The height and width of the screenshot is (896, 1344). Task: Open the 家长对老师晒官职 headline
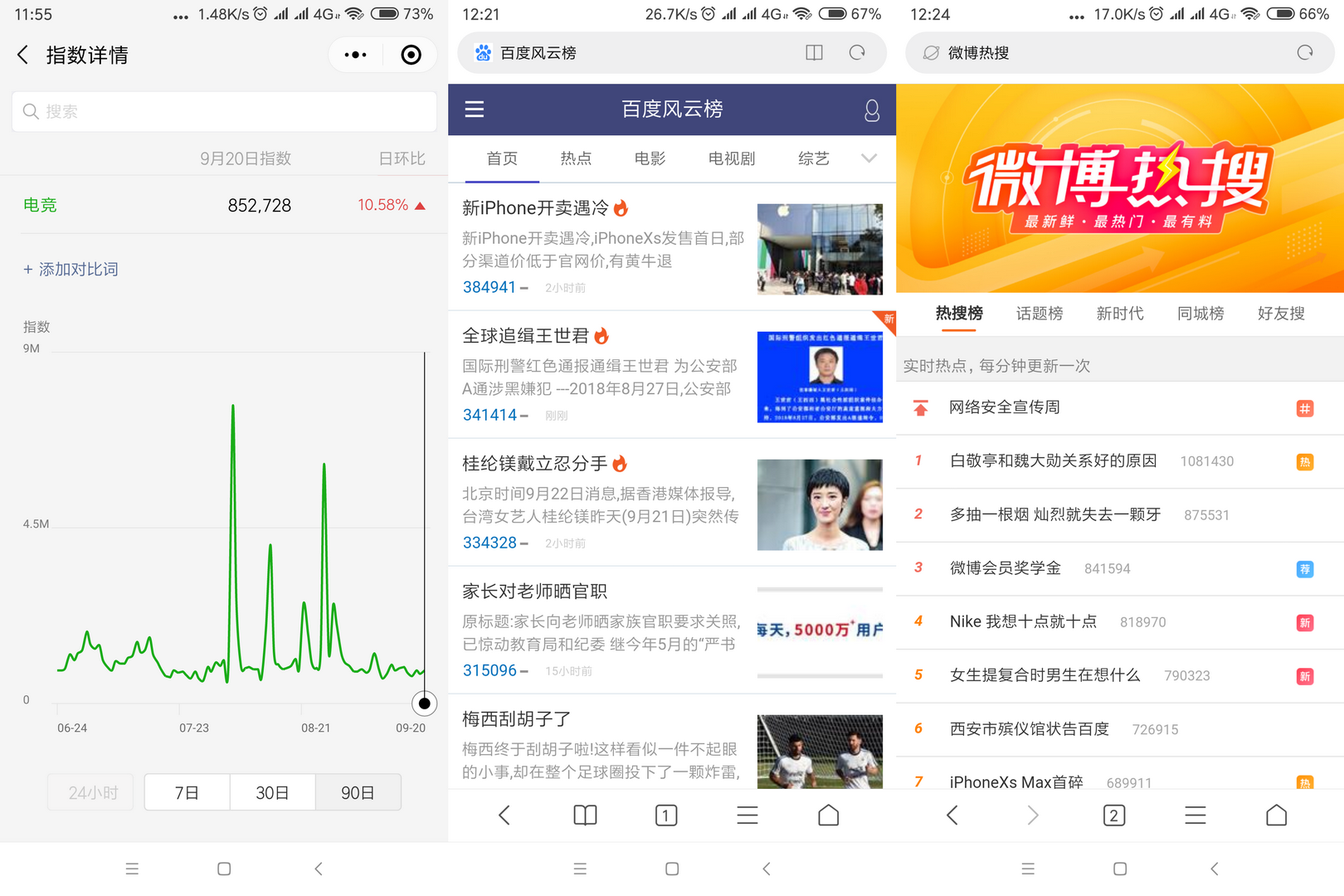535,592
